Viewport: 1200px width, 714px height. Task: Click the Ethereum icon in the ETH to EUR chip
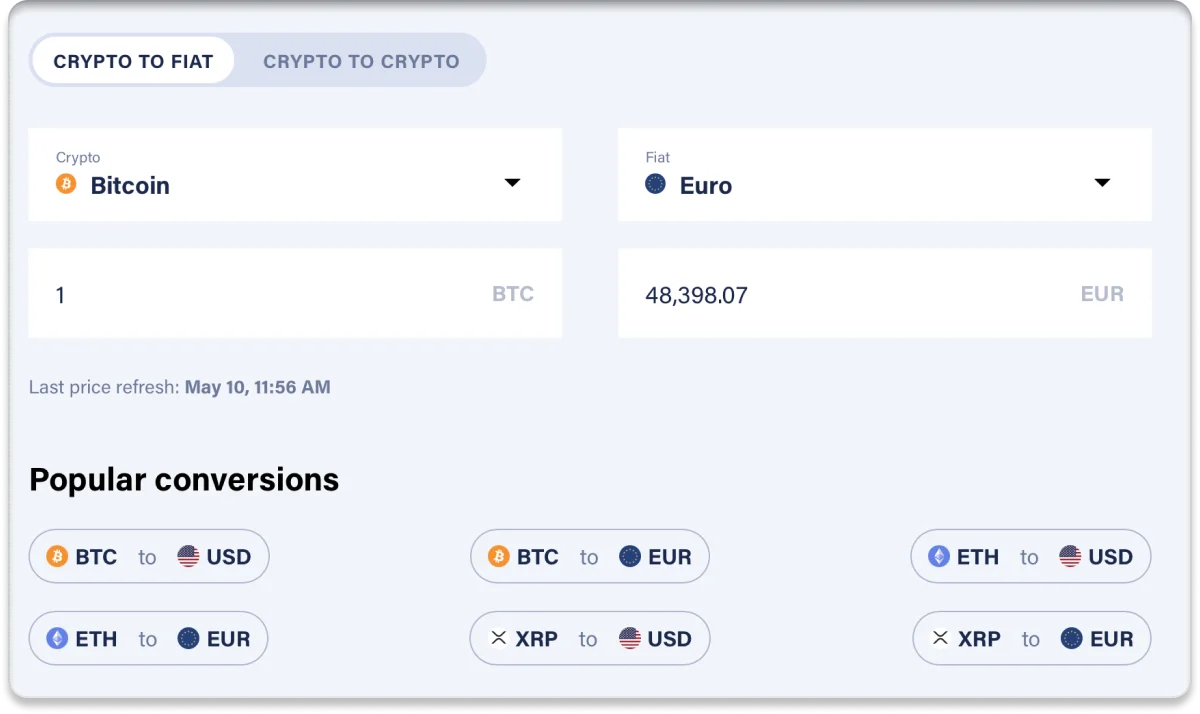click(55, 638)
